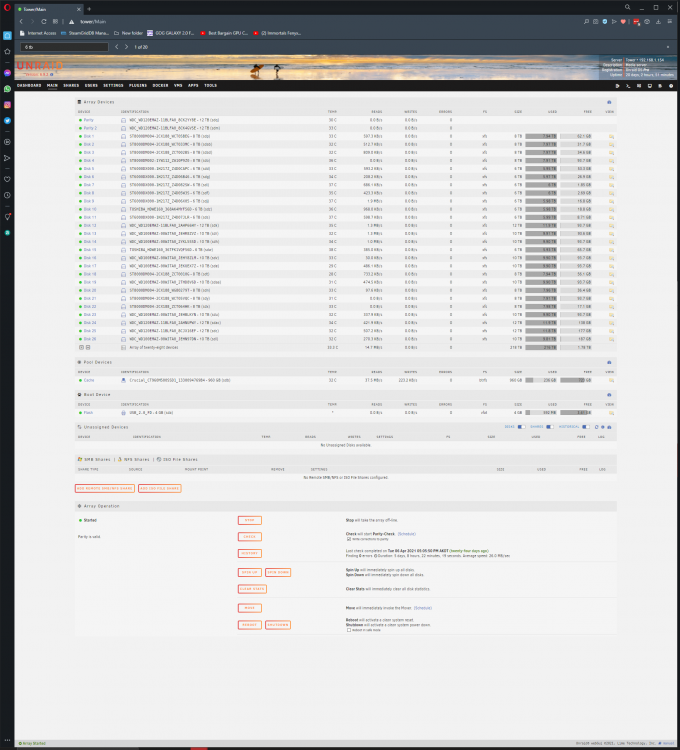Open the Disk 12 device link
680x750 pixels.
pos(90,225)
